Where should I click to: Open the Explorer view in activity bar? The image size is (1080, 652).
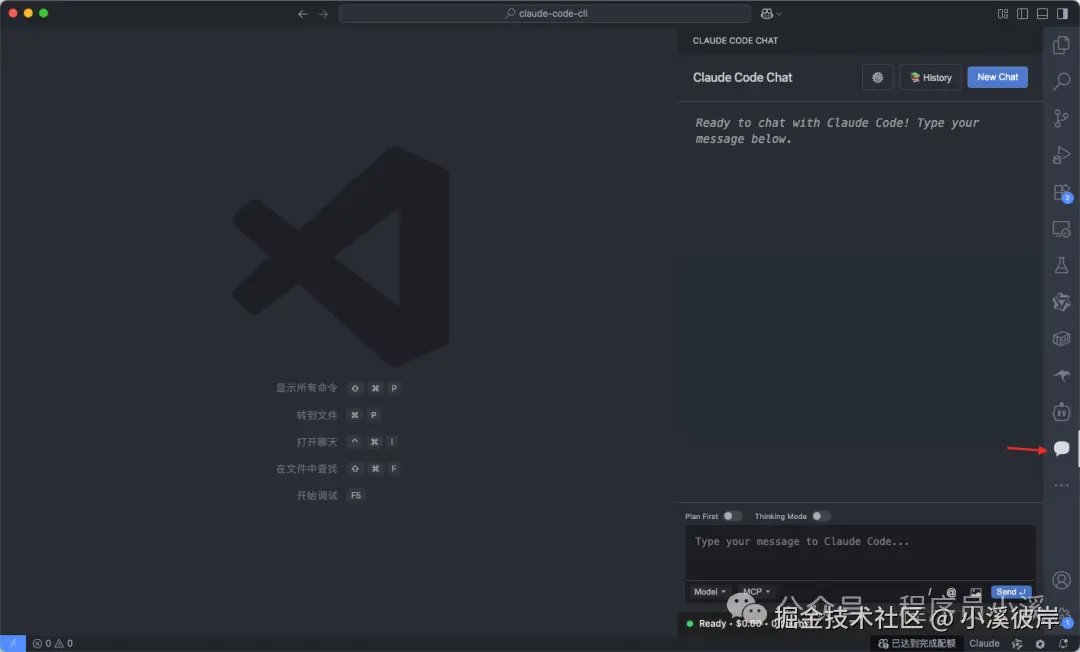point(1061,45)
